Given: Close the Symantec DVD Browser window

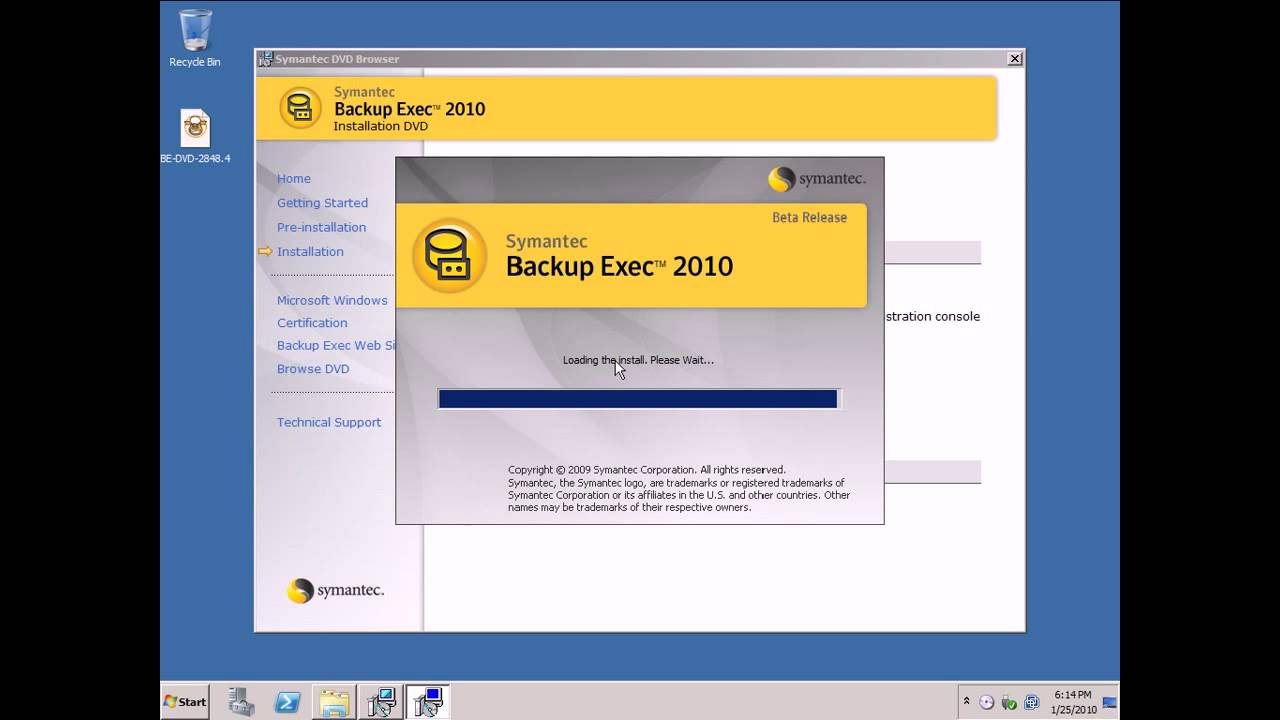Looking at the screenshot, I should [1014, 59].
